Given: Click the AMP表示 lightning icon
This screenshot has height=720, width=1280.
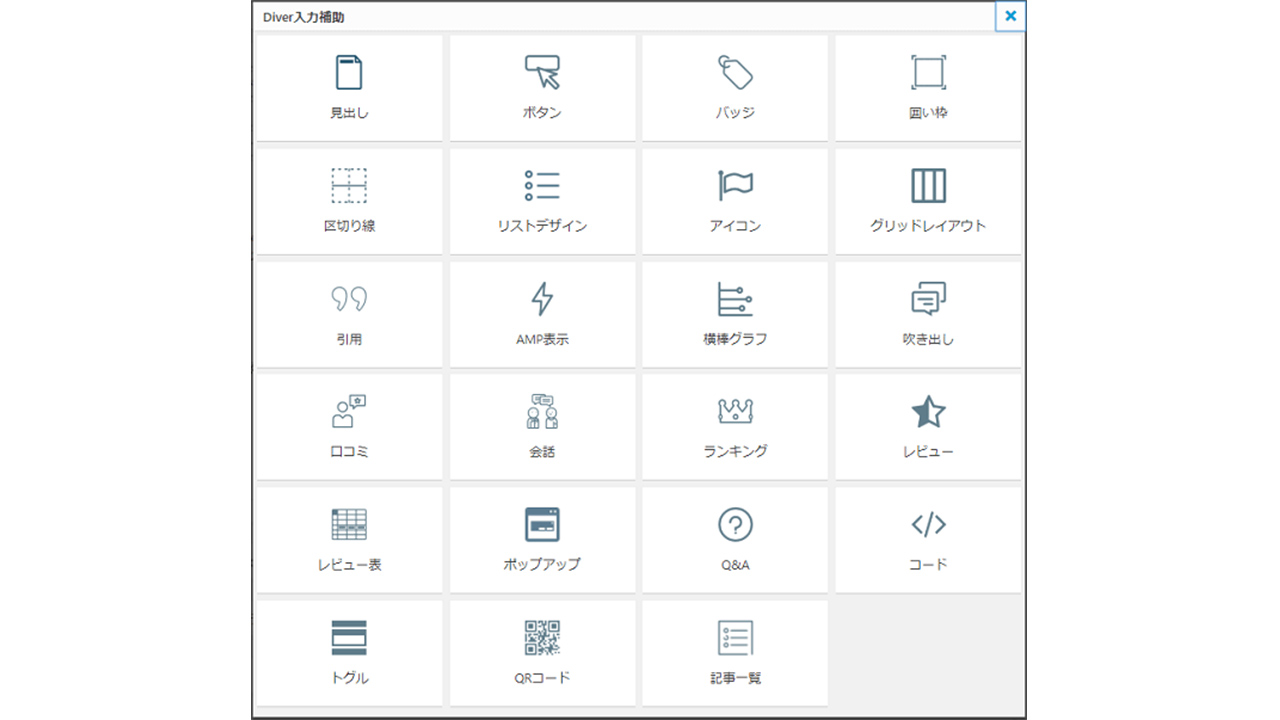Looking at the screenshot, I should click(542, 299).
